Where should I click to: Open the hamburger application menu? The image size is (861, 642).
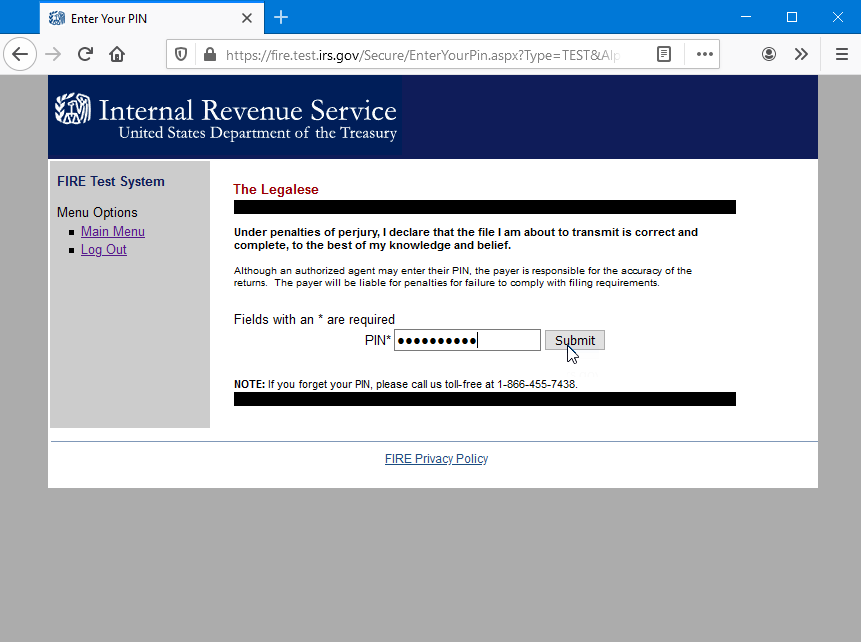841,54
